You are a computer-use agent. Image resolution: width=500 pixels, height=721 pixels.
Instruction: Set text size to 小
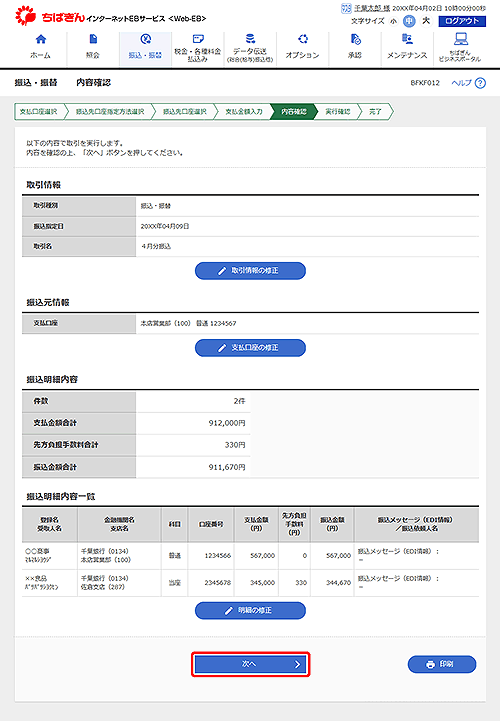[394, 21]
